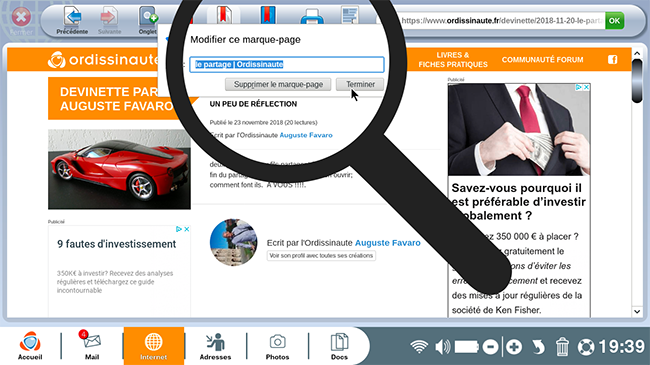Click the Wi-Fi status icon
Screen dimensions: 650x365
point(419,346)
